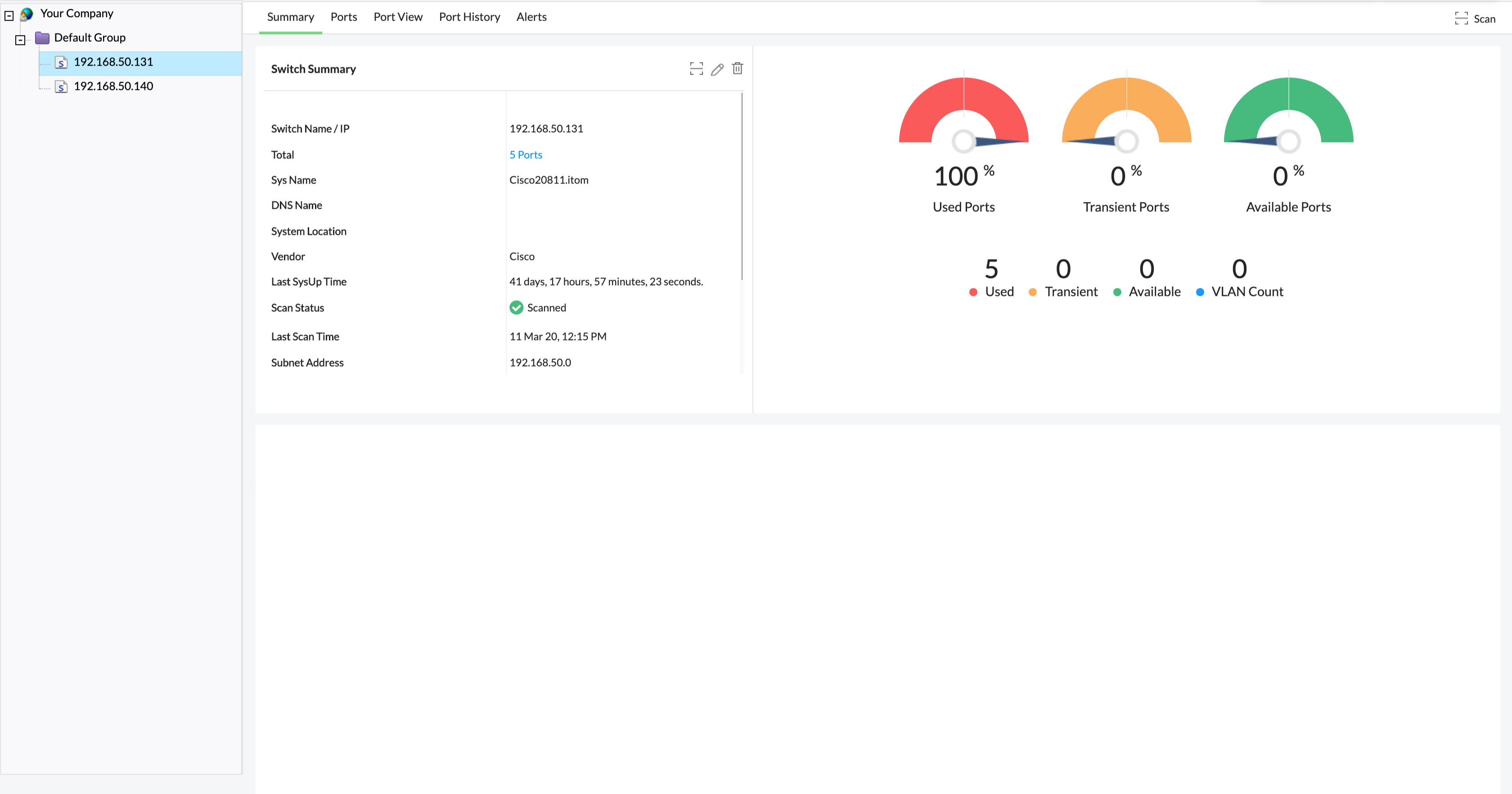Click the red dot next to Used label
This screenshot has width=1512, height=794.
(973, 292)
